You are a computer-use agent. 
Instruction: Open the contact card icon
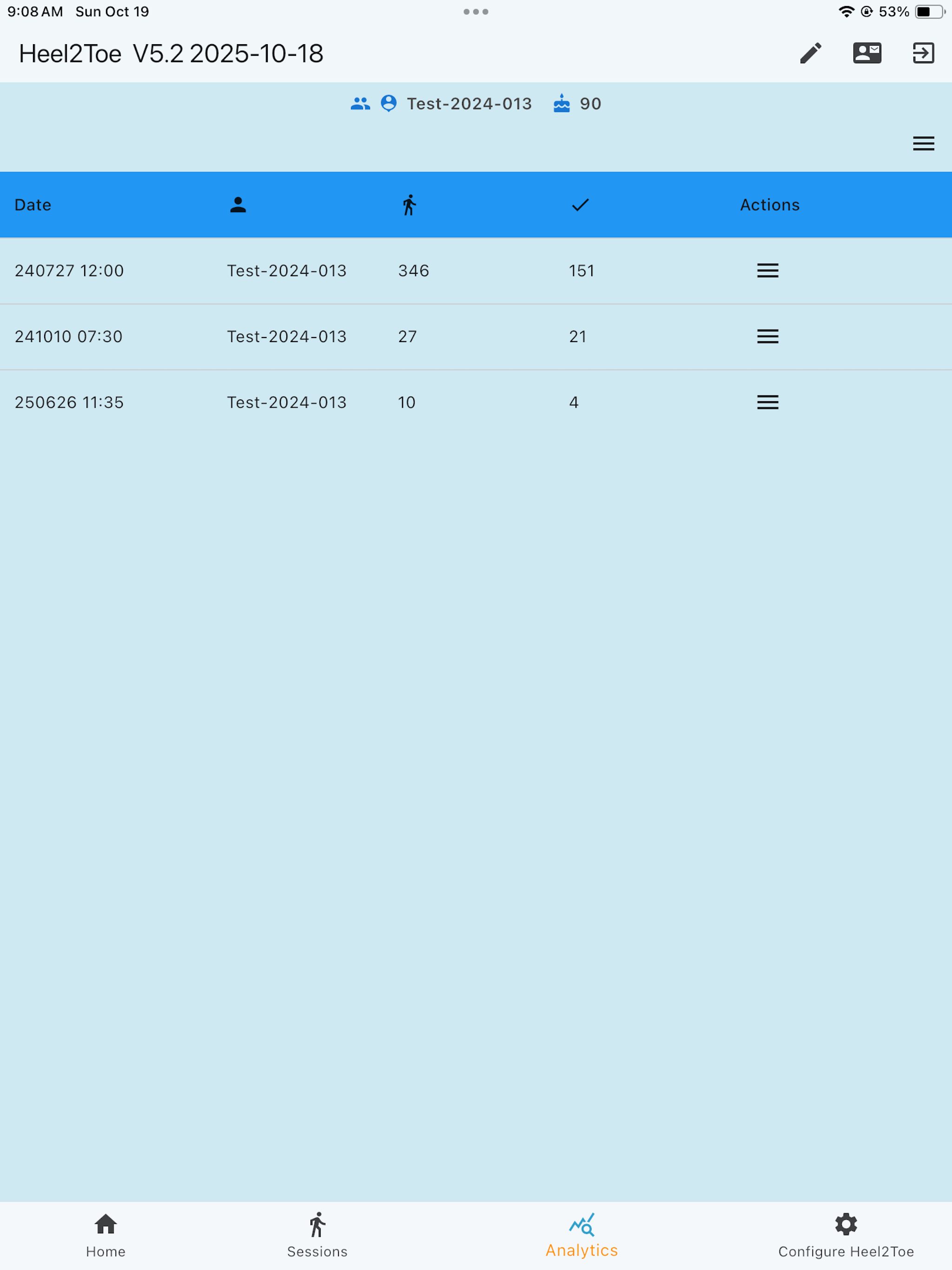coord(867,53)
